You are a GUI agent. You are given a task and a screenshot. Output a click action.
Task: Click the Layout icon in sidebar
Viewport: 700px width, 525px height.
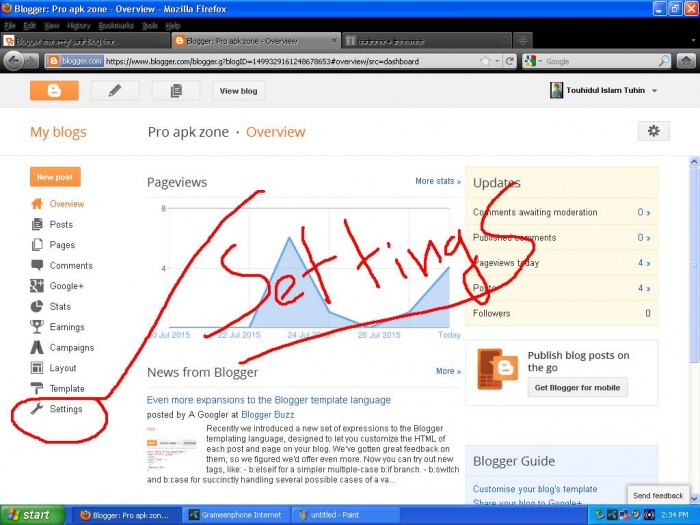click(37, 368)
